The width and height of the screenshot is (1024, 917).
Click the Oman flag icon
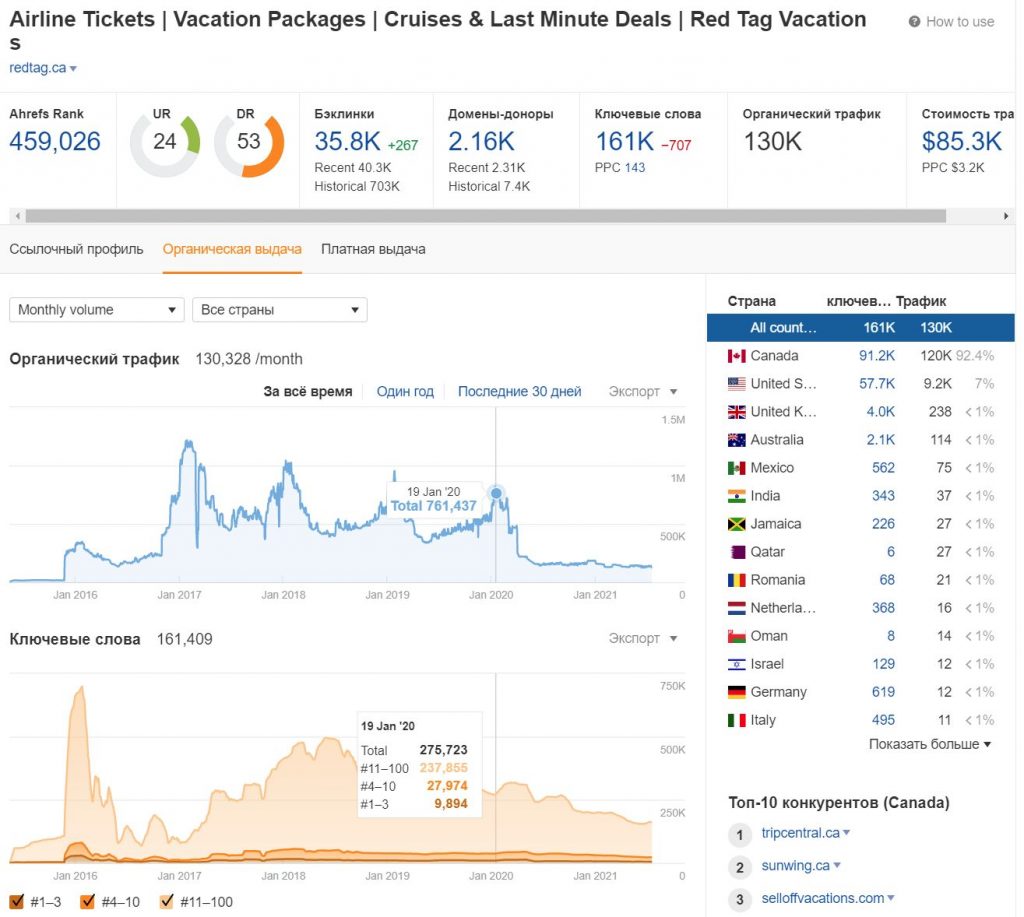click(737, 637)
